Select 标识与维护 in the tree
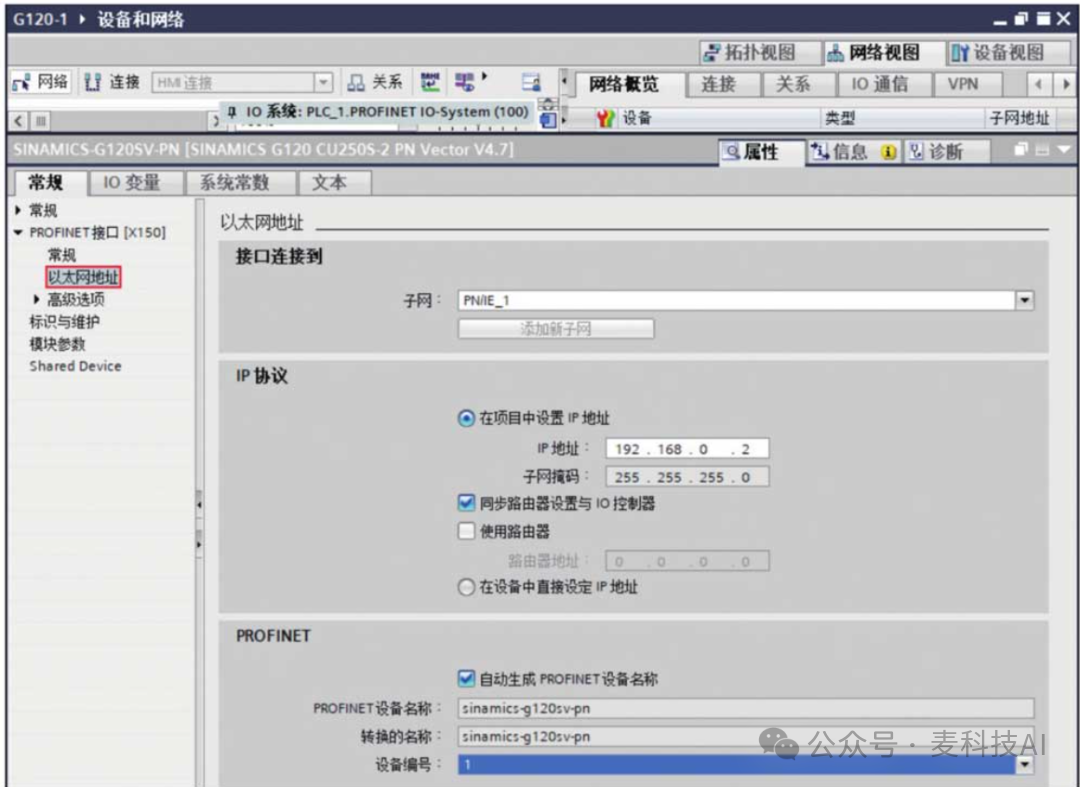 click(x=64, y=322)
